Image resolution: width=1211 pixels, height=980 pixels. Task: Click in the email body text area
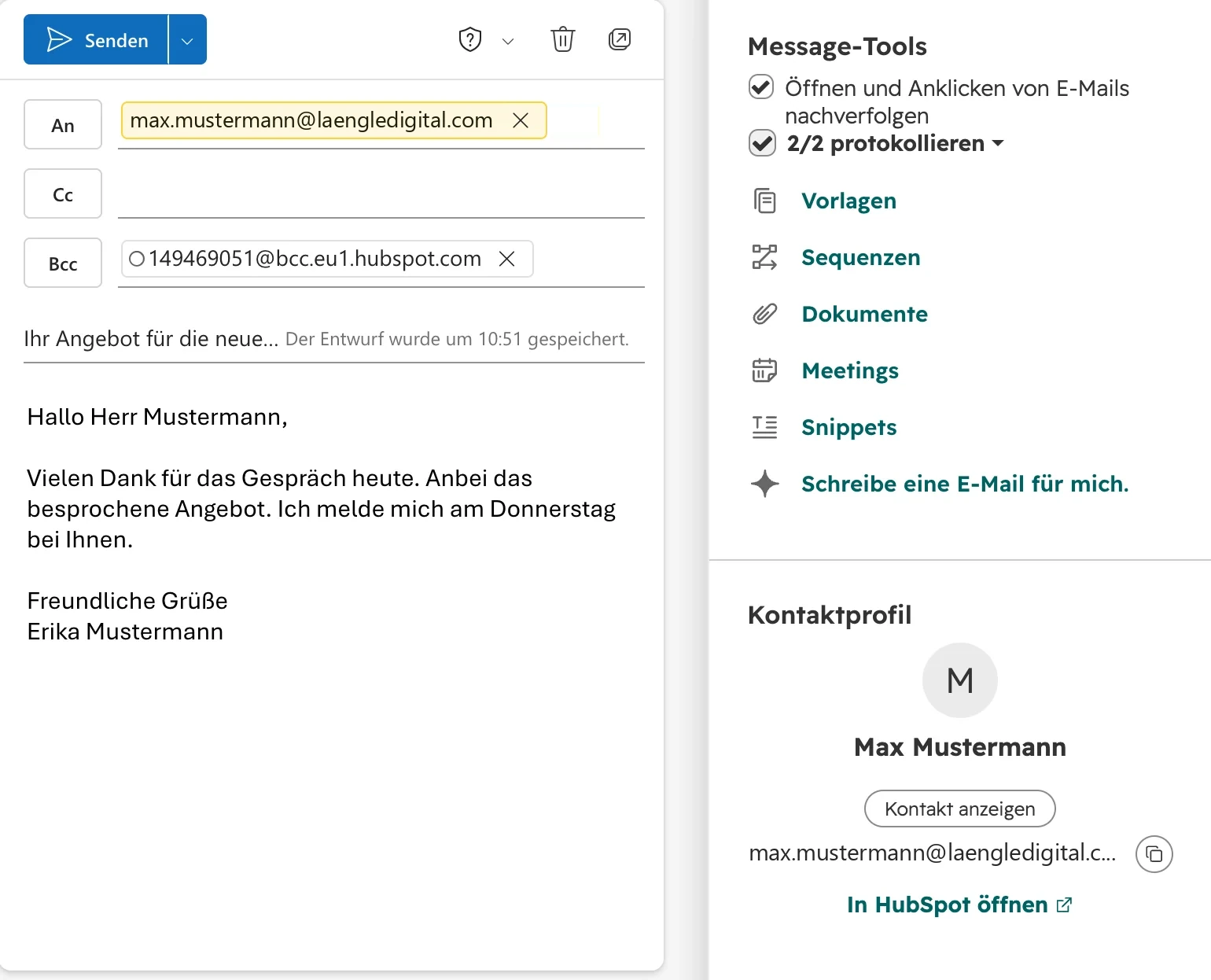point(334,669)
